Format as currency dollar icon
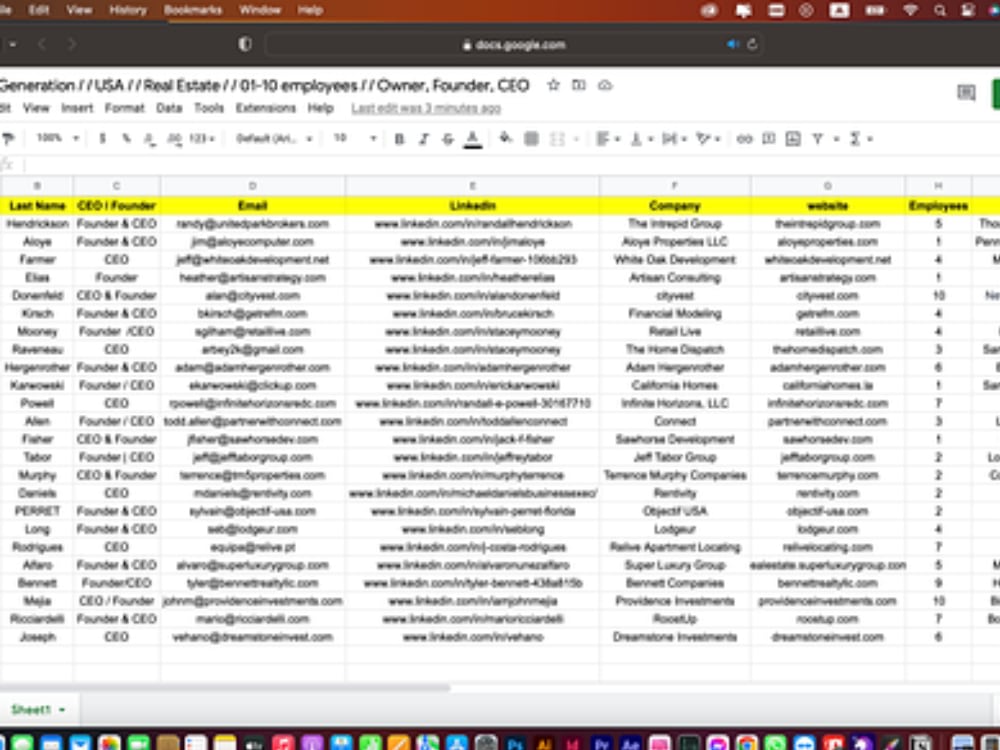 (x=102, y=138)
